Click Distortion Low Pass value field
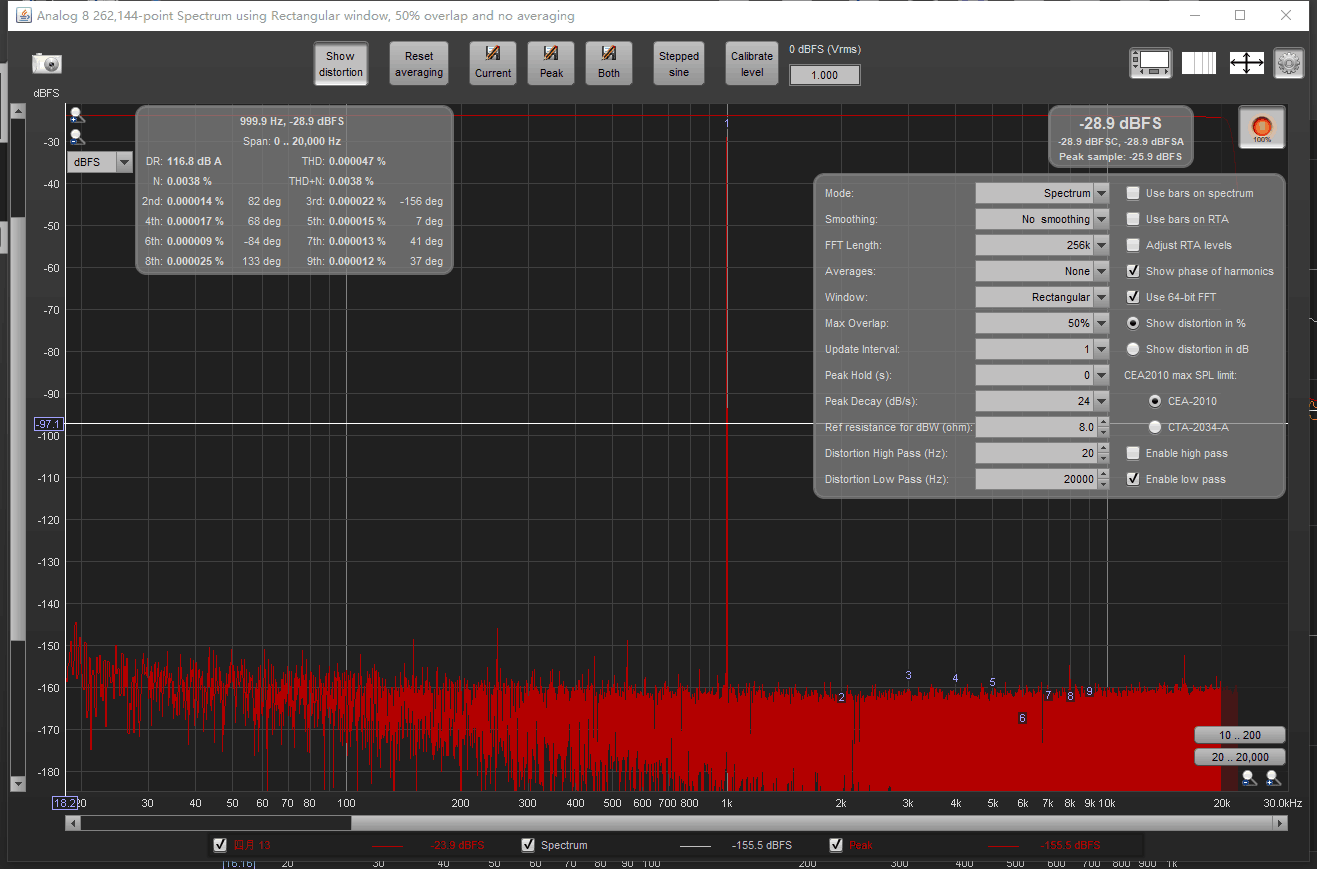Screen dimensions: 1317x869 coord(1036,479)
